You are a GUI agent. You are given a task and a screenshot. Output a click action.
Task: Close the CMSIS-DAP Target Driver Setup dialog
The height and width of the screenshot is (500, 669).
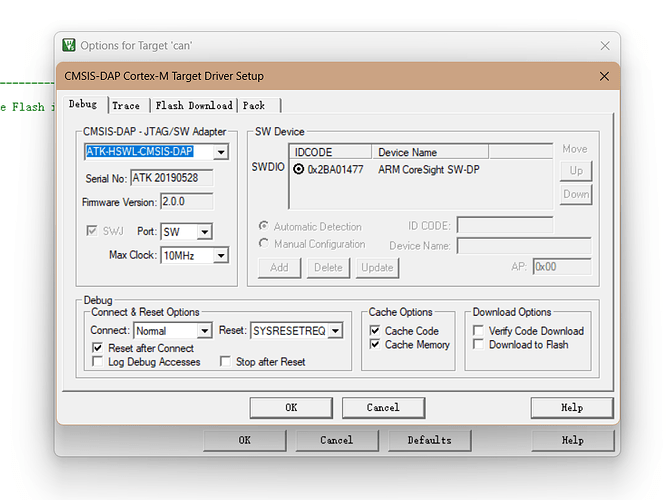pos(604,76)
